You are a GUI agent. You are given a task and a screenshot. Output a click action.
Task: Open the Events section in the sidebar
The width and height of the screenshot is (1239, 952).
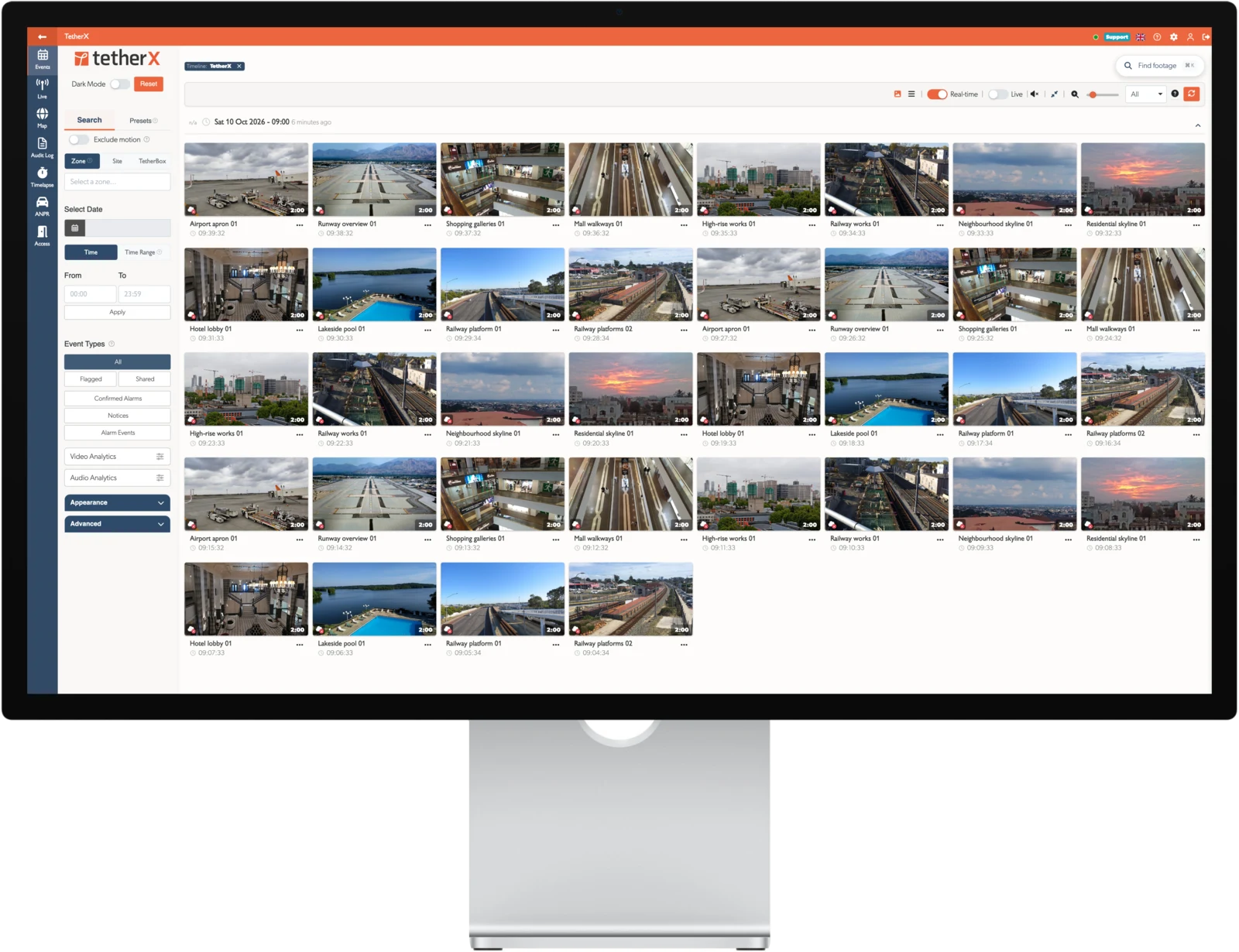tap(42, 60)
